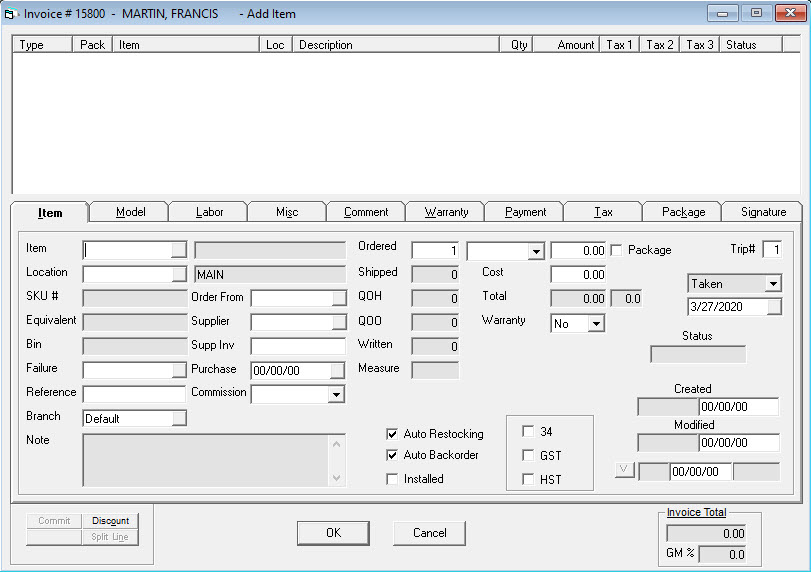Toggle the Package checkbox
811x572 pixels.
click(x=616, y=250)
